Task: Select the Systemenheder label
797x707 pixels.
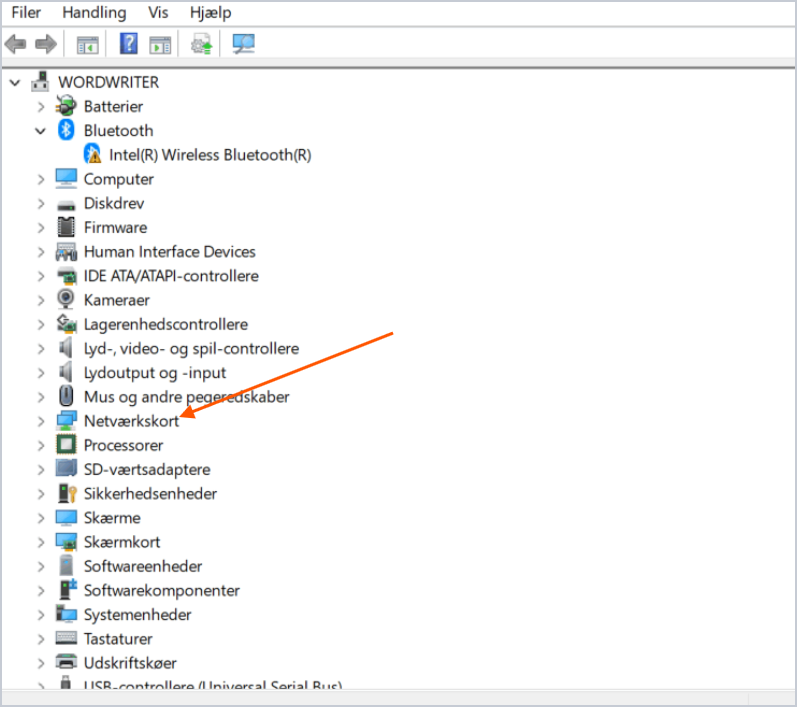Action: tap(138, 615)
